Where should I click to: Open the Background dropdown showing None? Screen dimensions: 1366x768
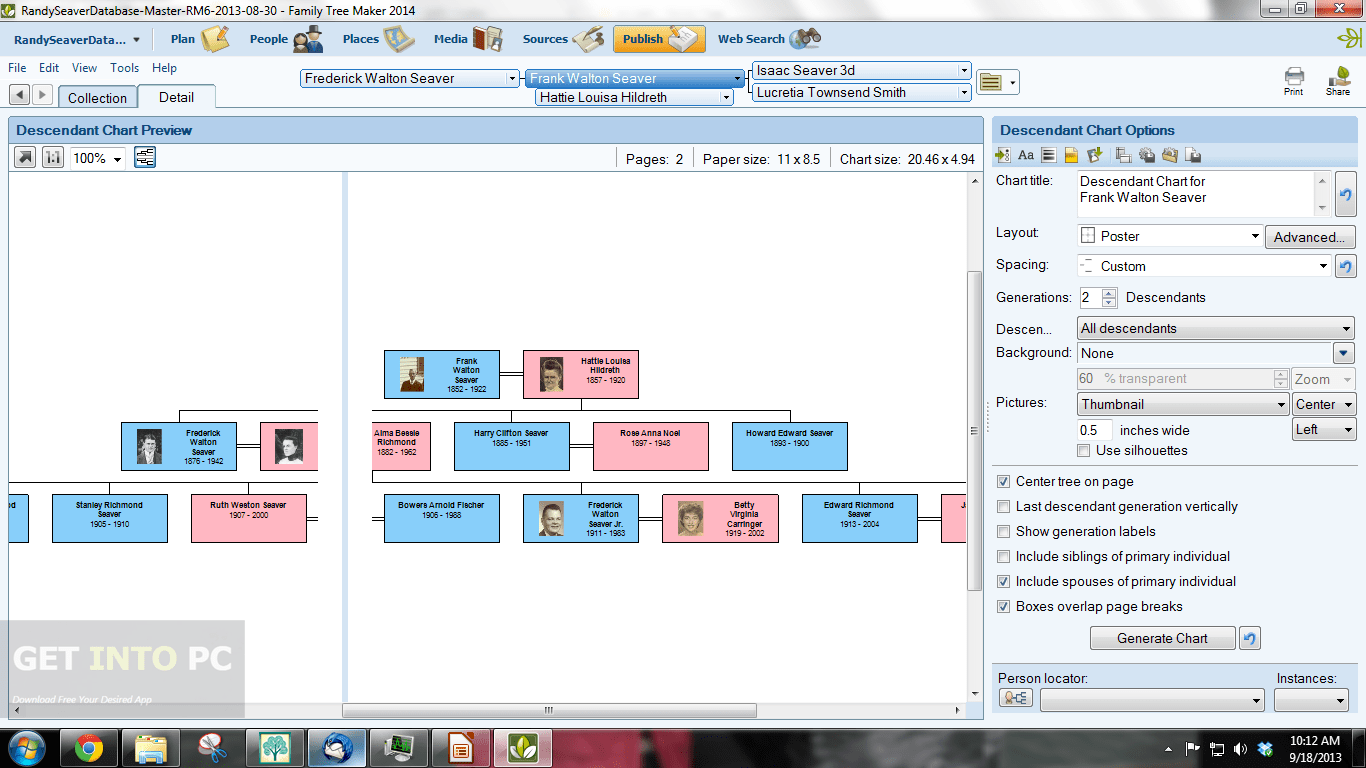(1215, 353)
